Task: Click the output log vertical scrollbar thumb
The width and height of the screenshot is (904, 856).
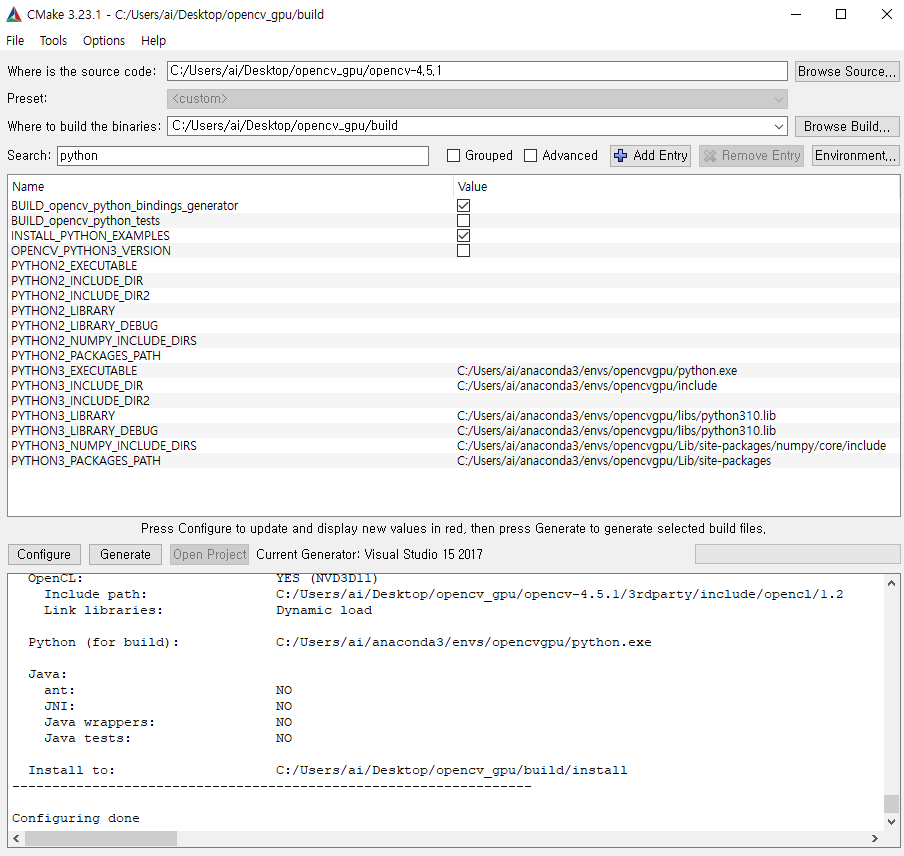Action: pos(891,803)
